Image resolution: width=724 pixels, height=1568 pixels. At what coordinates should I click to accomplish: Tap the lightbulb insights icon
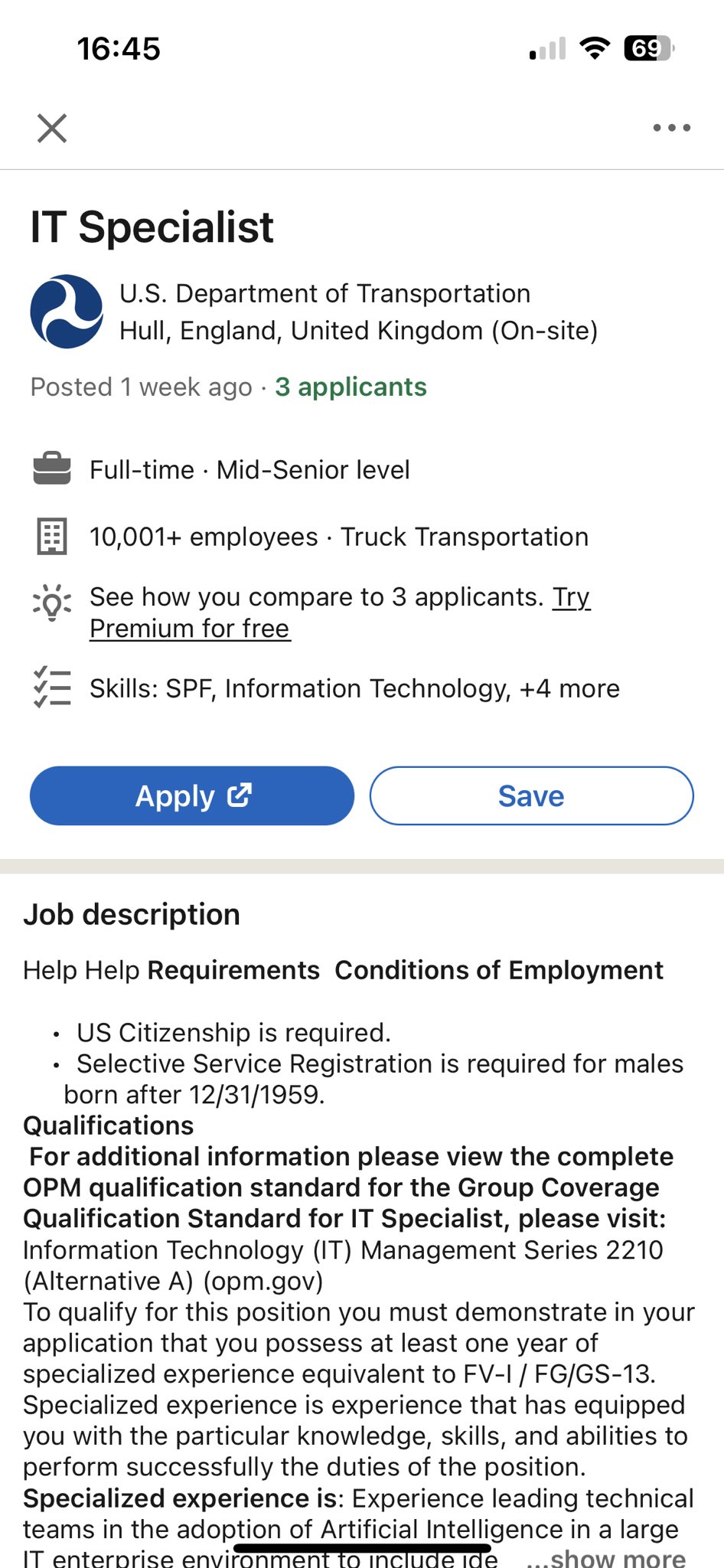point(52,603)
